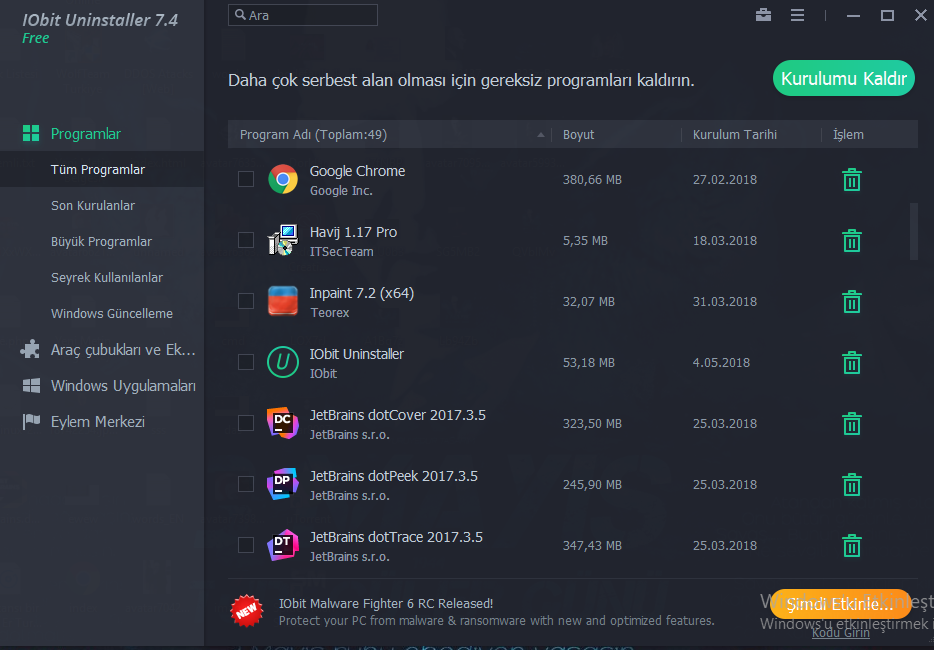Image resolution: width=934 pixels, height=650 pixels.
Task: Click the green Programlar grid icon
Action: 31,133
